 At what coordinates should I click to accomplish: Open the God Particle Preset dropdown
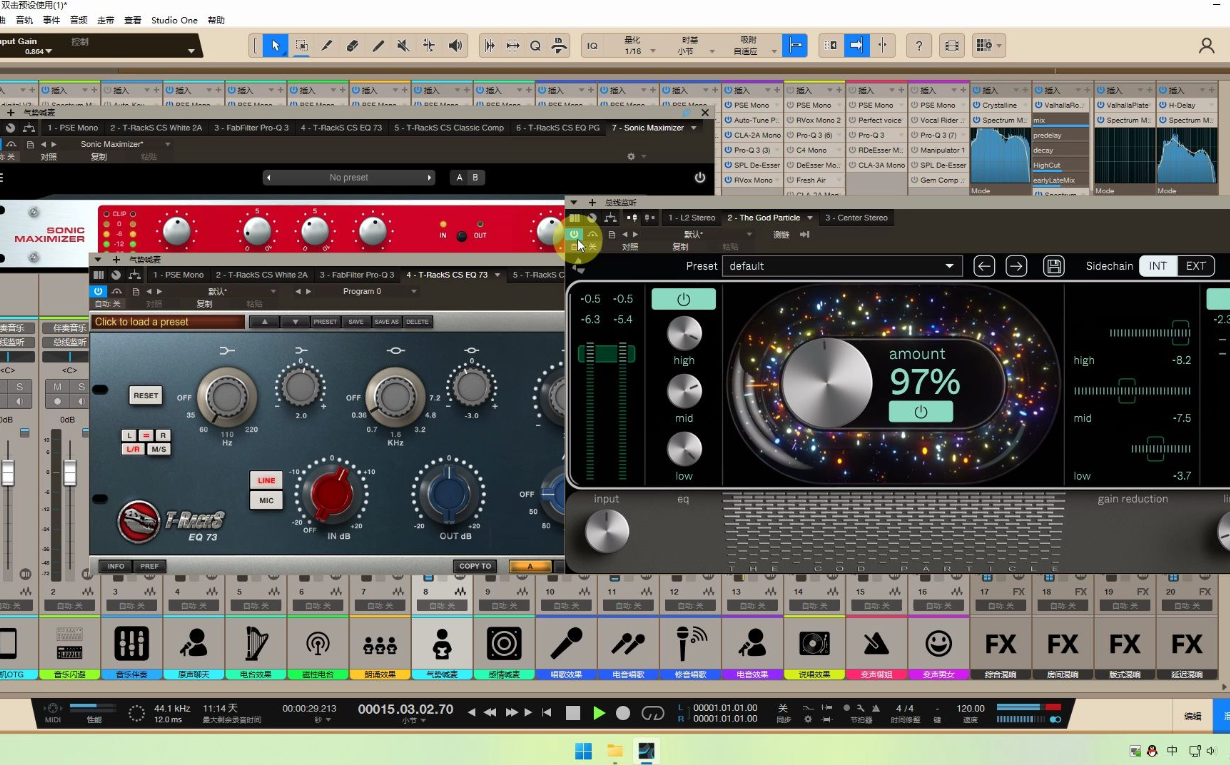[842, 266]
